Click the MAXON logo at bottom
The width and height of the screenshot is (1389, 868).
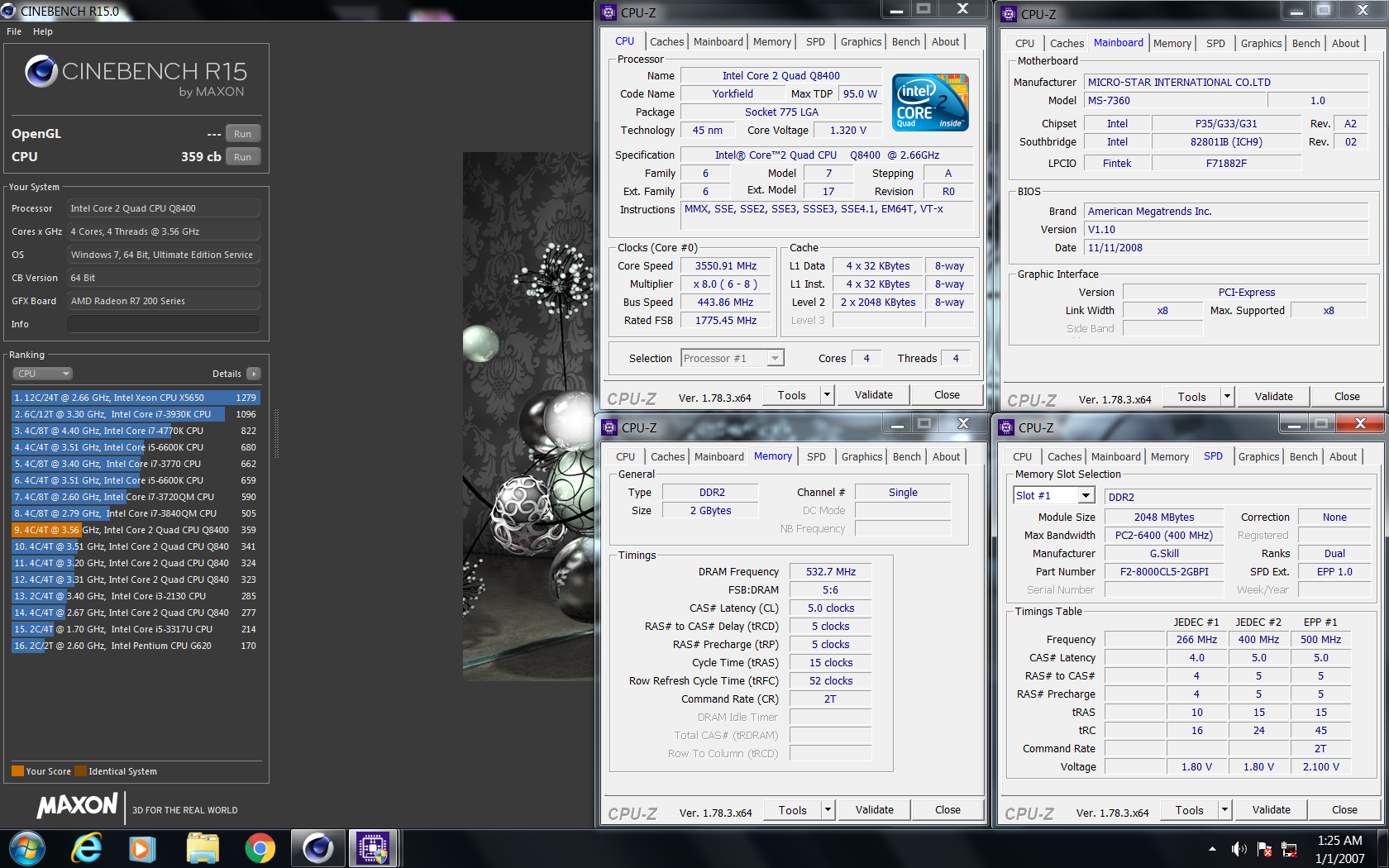point(78,806)
